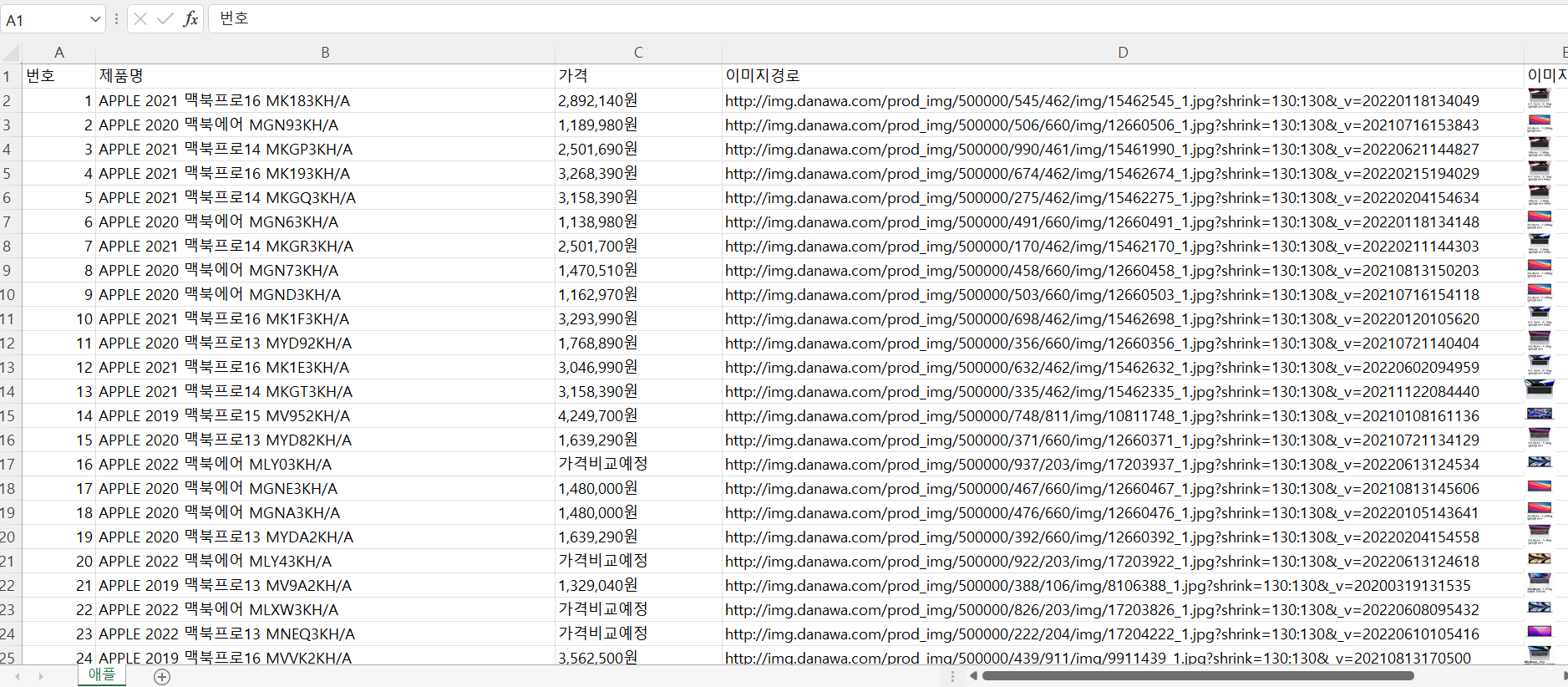
Task: Click image URL ending 20200319131535
Action: tap(1123, 586)
